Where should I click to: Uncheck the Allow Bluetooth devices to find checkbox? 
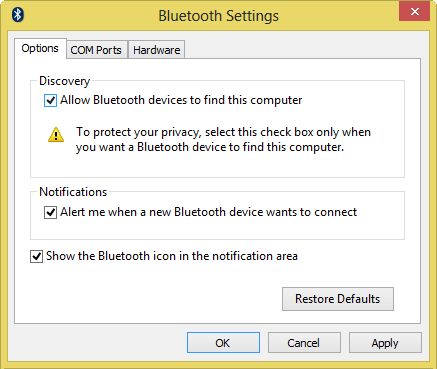tap(50, 100)
